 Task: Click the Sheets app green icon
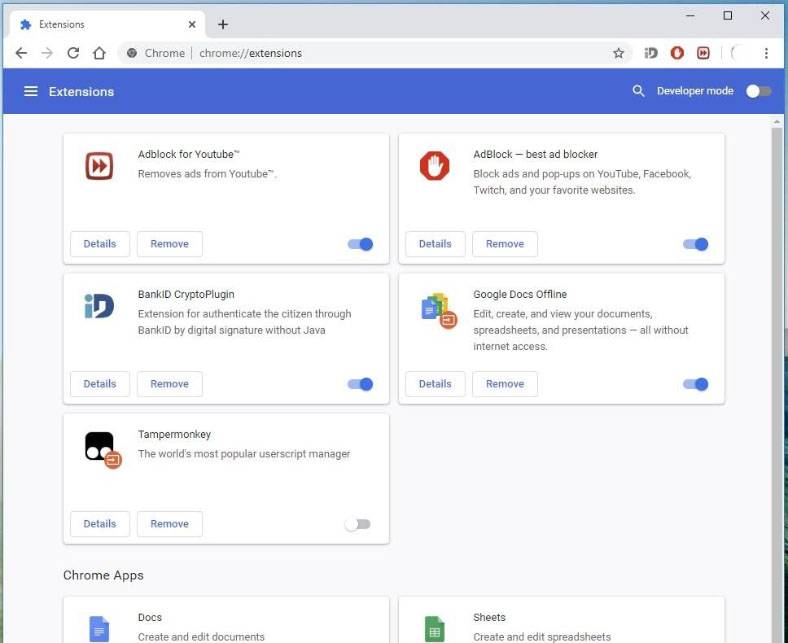434,628
